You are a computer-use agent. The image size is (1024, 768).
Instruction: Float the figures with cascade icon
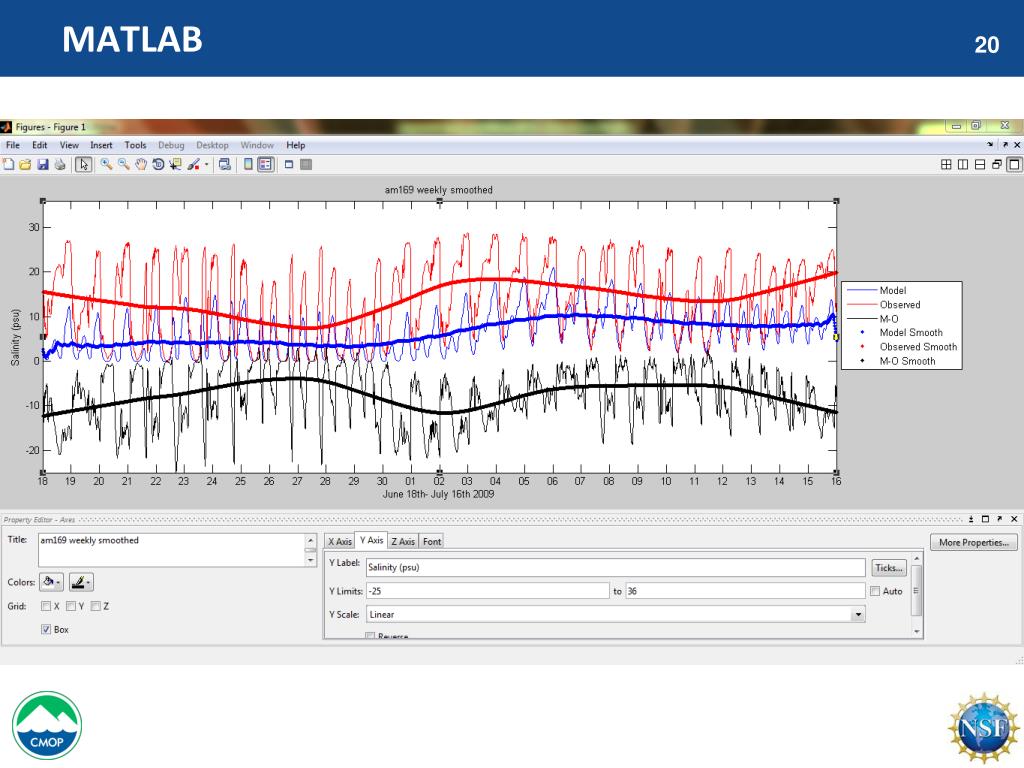pos(997,165)
